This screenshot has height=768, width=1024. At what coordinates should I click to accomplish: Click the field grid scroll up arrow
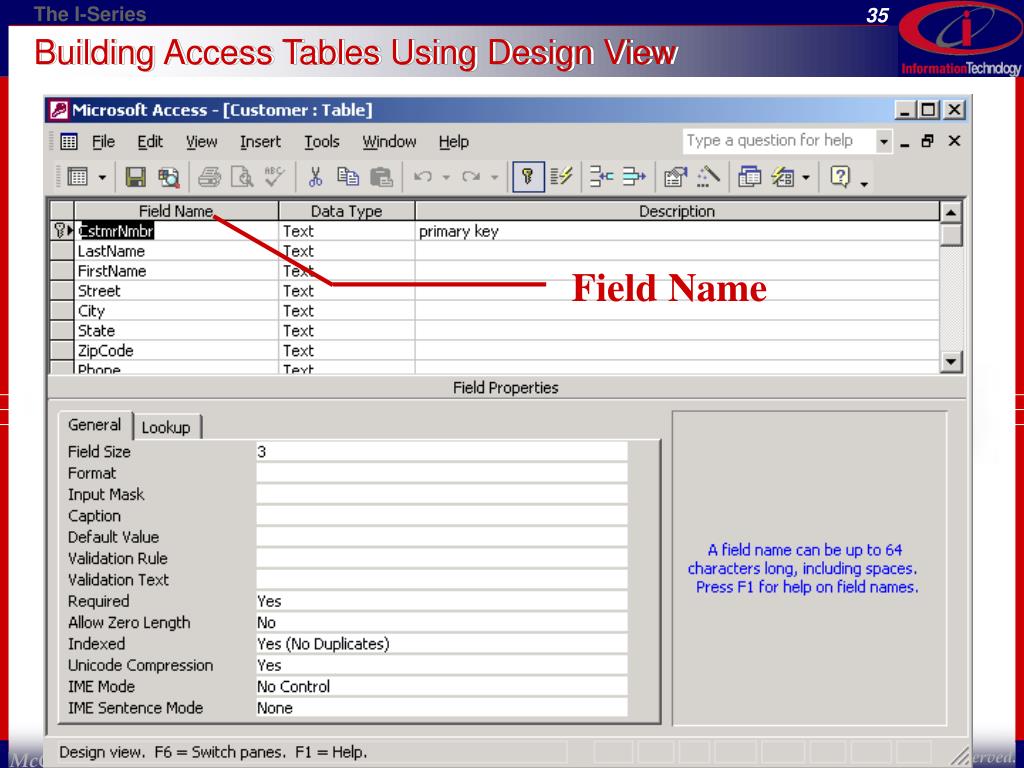[951, 212]
